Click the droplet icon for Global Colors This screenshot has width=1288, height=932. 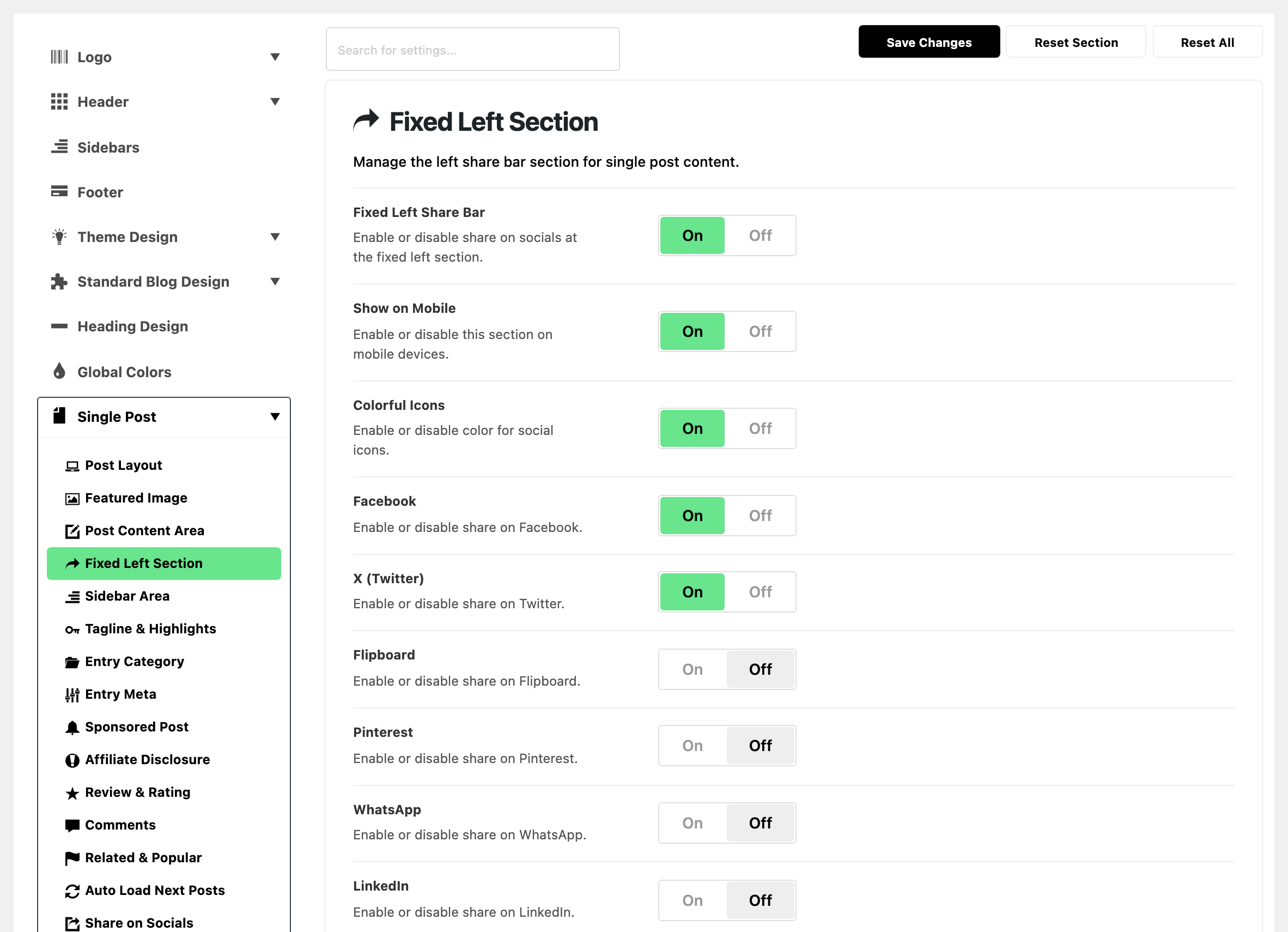59,371
